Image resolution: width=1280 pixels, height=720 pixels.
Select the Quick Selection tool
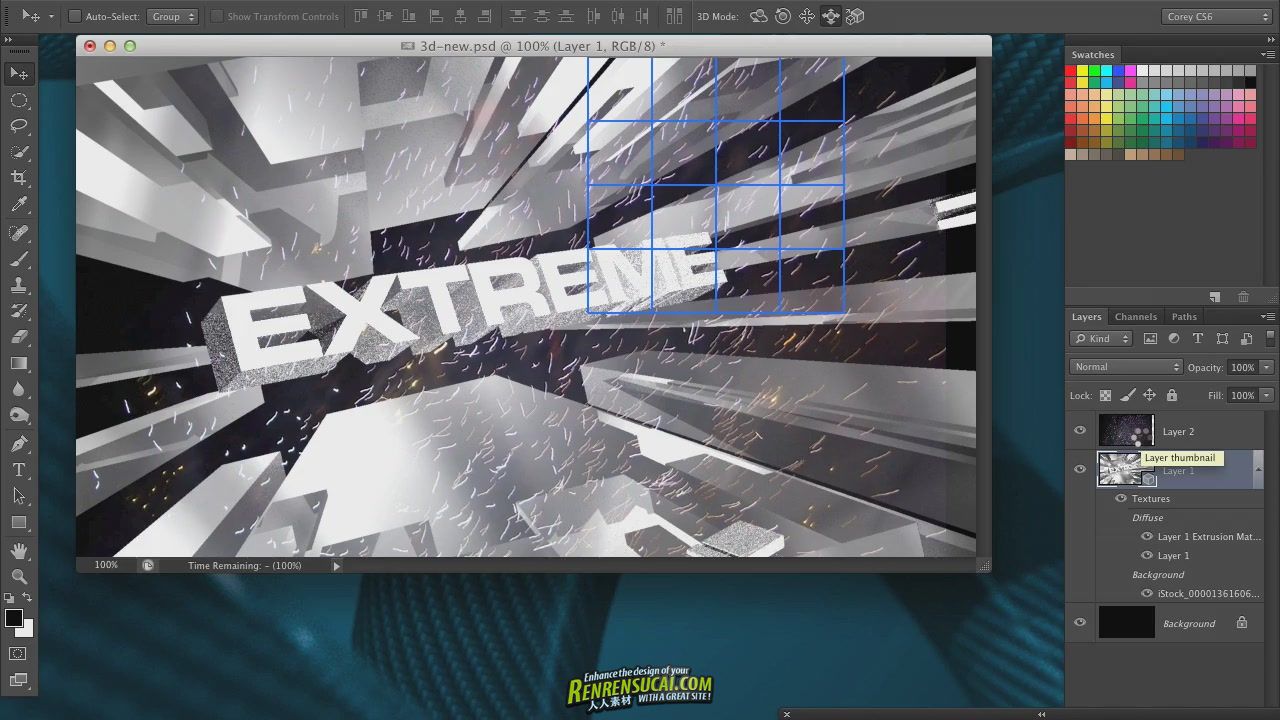pos(19,152)
